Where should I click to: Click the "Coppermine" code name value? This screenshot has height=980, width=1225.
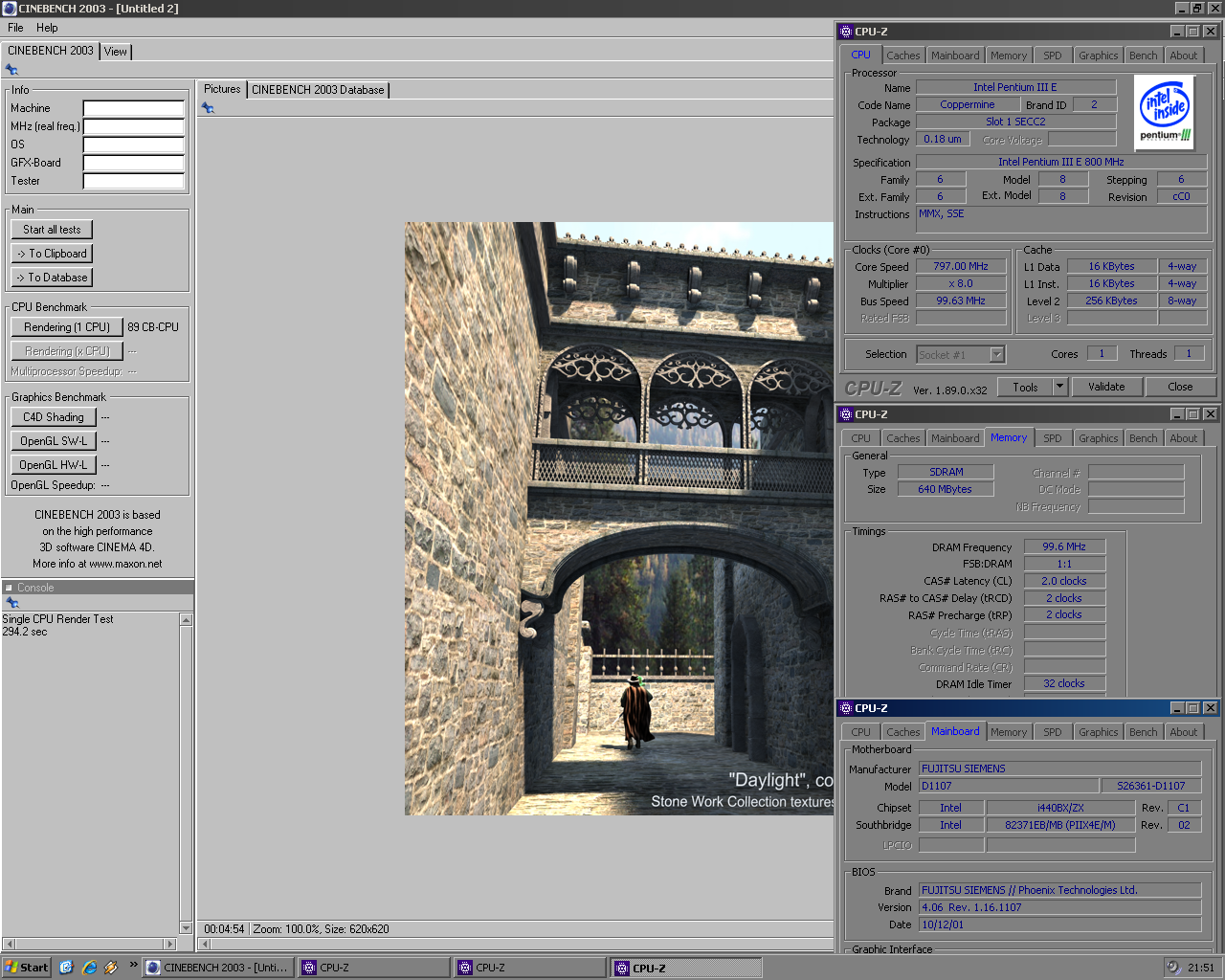(x=968, y=105)
